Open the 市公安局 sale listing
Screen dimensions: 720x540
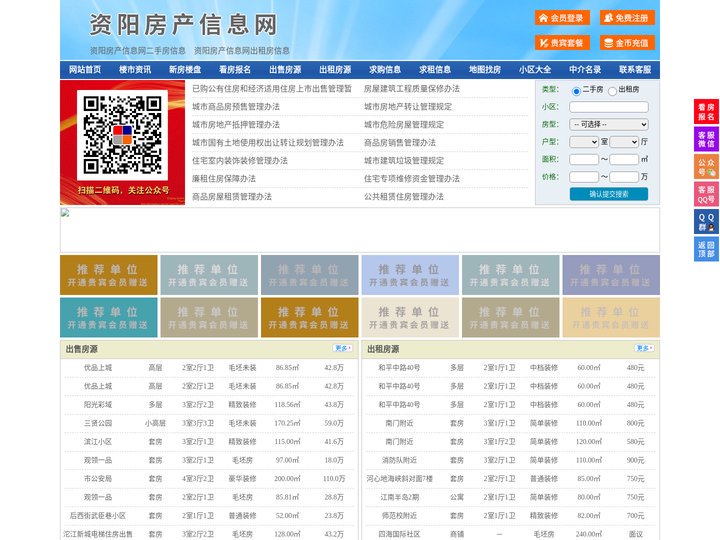pos(98,478)
